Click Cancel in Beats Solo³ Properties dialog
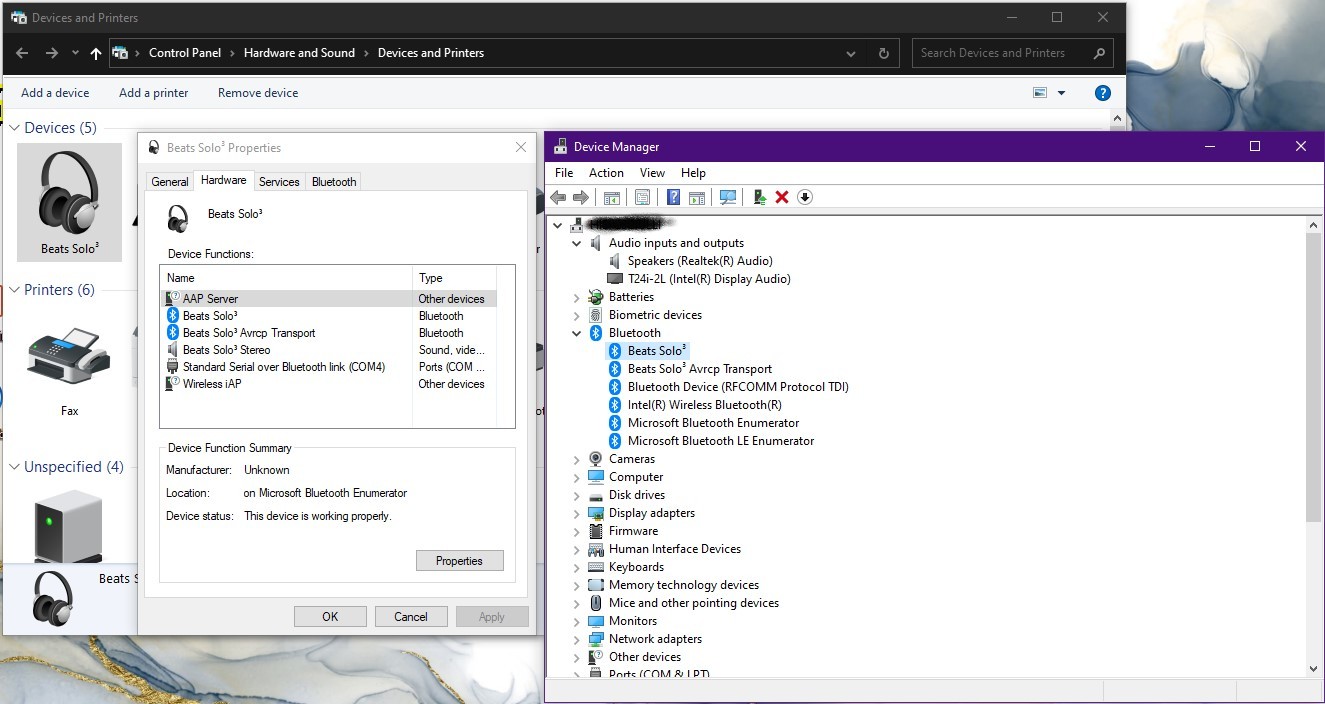 tap(411, 617)
